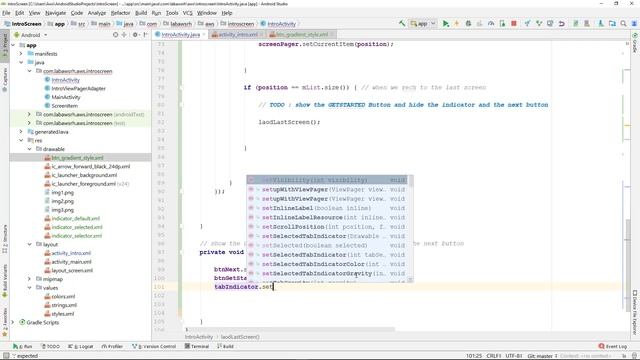Toggle the Project tool window side tab
The height and width of the screenshot is (360, 640).
click(4, 47)
